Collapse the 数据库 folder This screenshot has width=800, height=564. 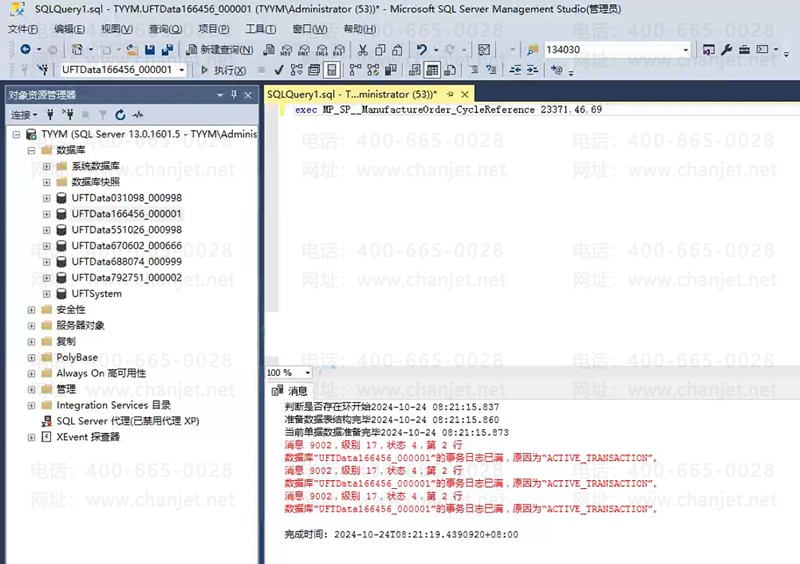(x=31, y=150)
